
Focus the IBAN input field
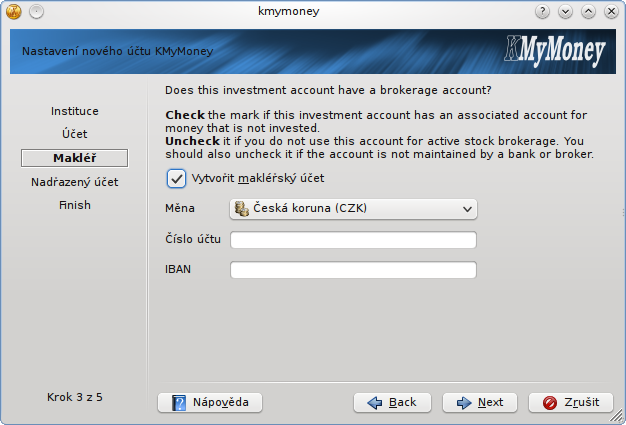click(x=353, y=270)
